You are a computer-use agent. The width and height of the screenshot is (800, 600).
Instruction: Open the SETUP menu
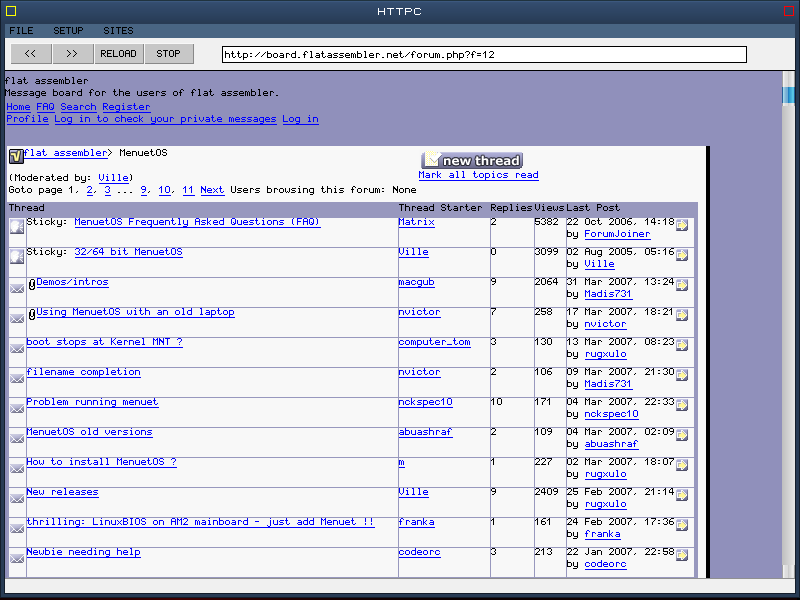tap(68, 31)
